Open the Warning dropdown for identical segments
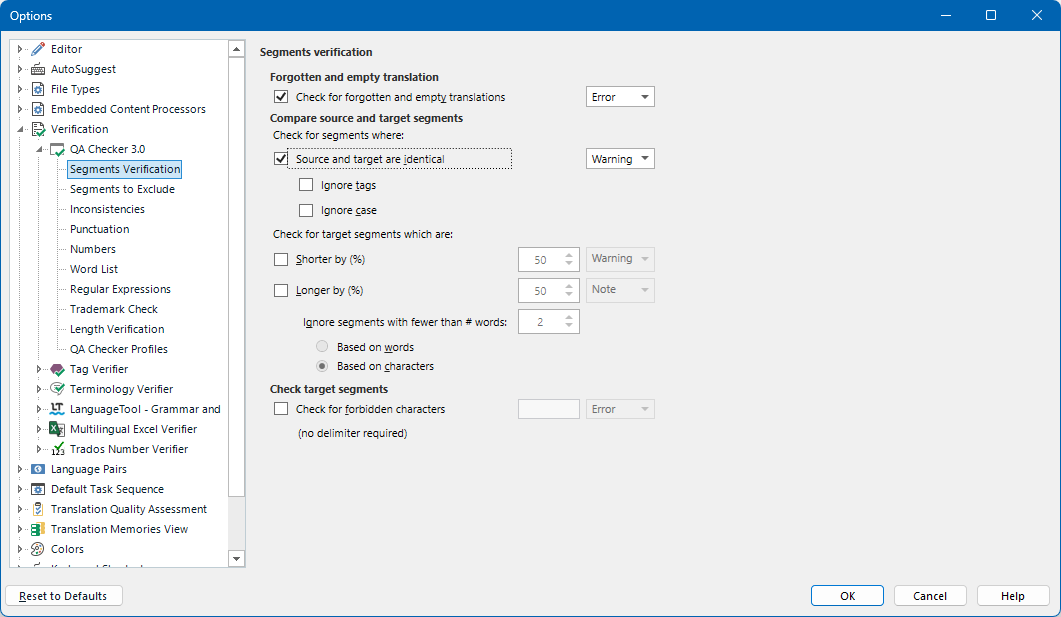The image size is (1061, 617). click(x=620, y=158)
